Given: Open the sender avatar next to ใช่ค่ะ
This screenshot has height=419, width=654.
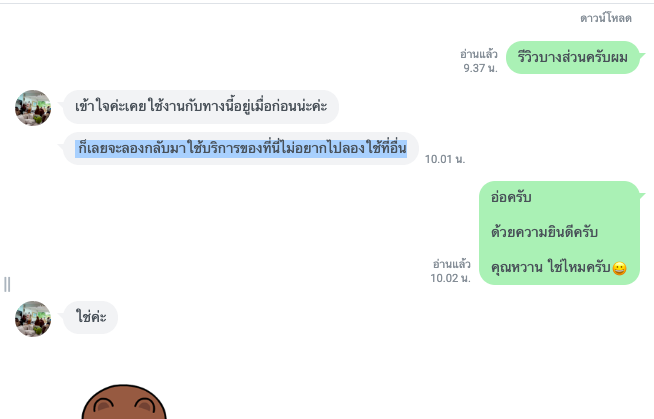Looking at the screenshot, I should tap(33, 319).
